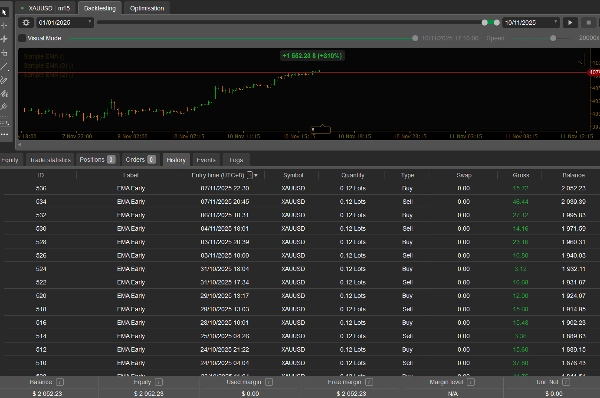Screen dimensions: 600x398
Task: Select trade row with entry time 04/11/2025 18:01
Action: (x=300, y=228)
